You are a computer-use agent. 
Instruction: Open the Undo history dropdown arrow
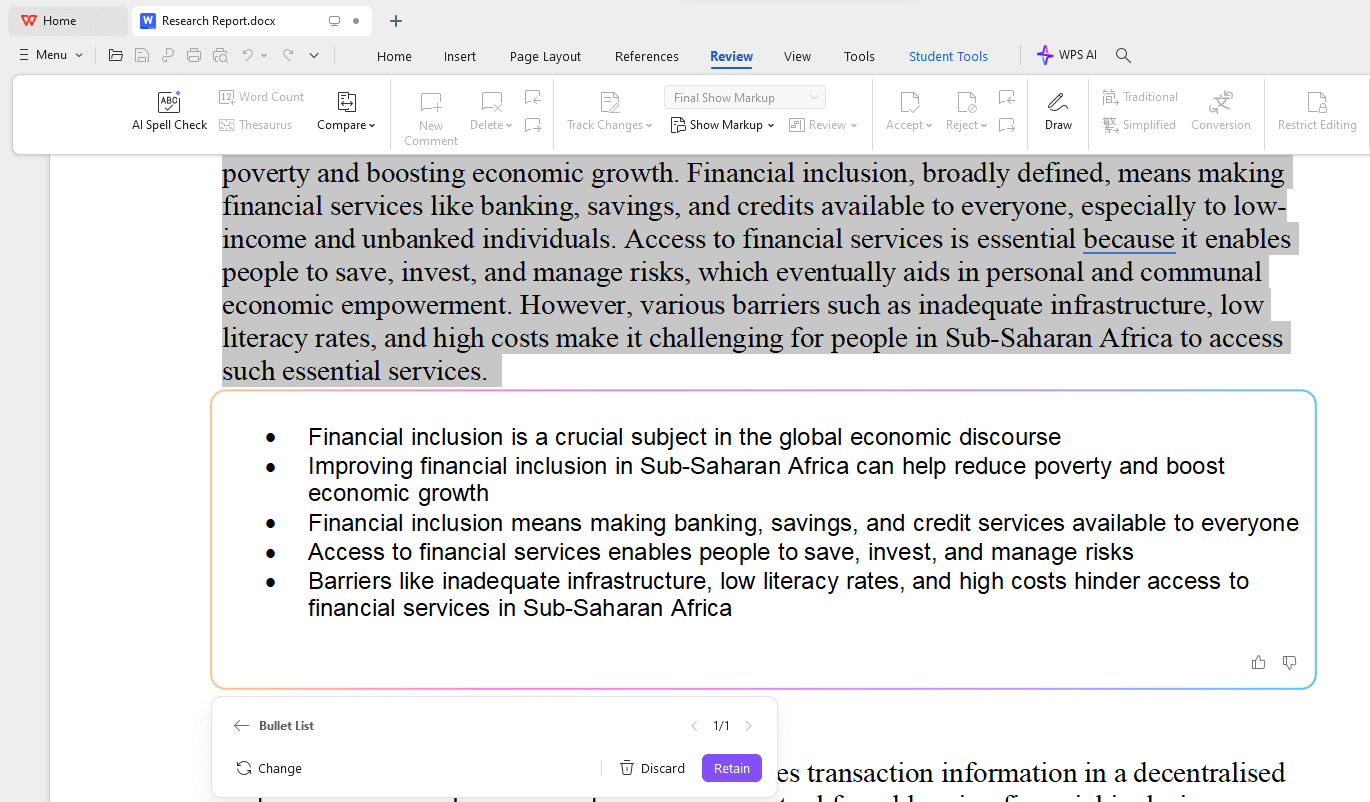pos(264,56)
